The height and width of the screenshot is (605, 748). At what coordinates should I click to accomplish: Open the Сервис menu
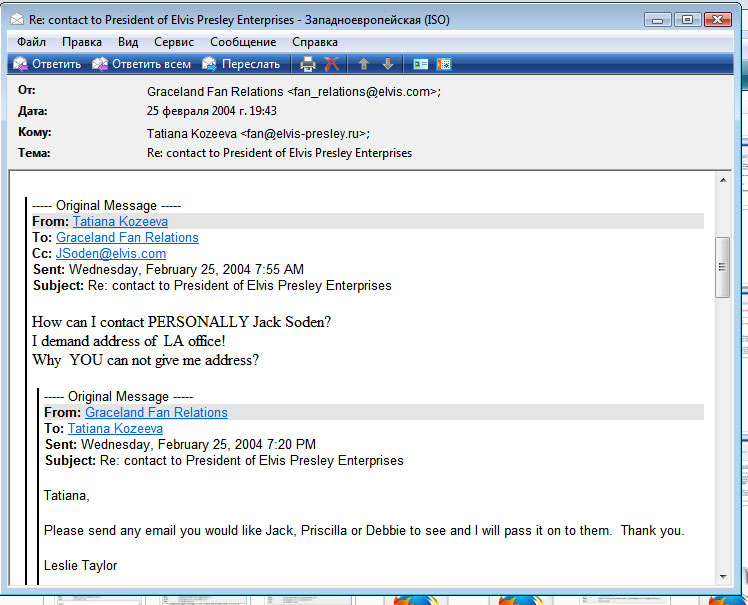(x=174, y=42)
